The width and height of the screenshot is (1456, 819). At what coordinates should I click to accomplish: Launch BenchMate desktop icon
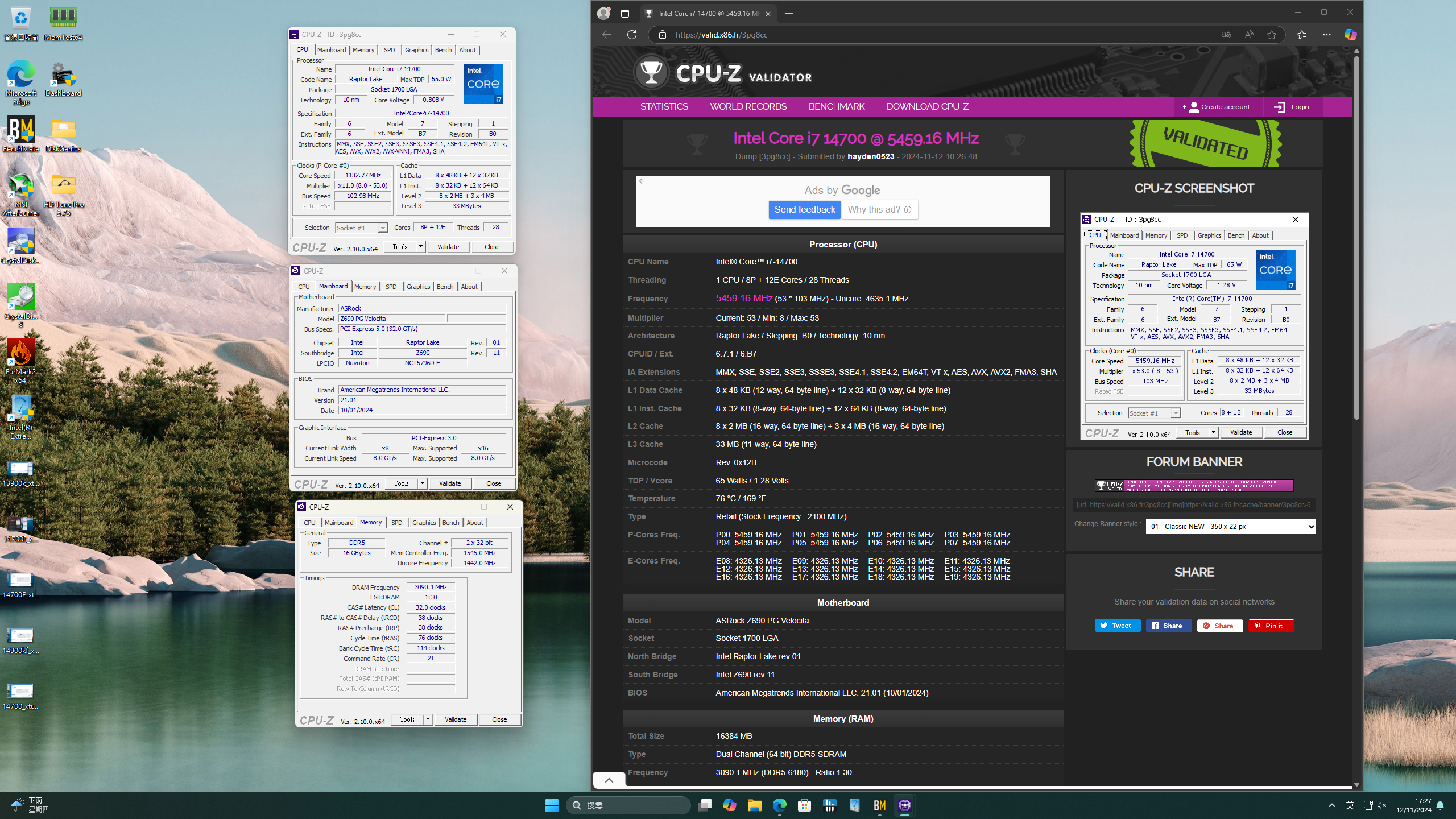[21, 134]
